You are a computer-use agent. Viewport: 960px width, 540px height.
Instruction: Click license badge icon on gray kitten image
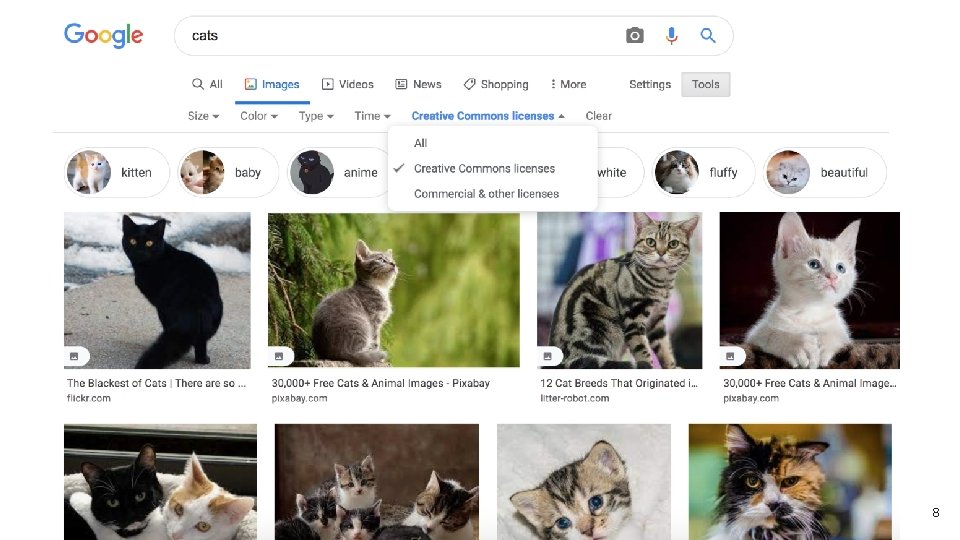point(279,356)
